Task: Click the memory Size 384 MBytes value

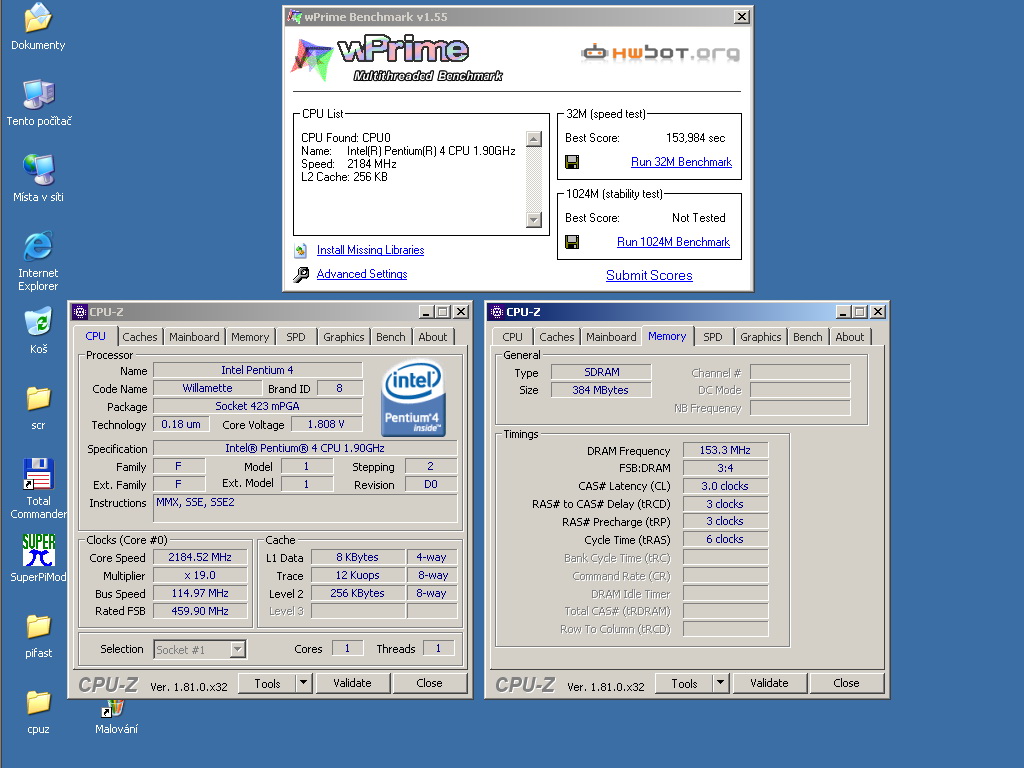Action: (601, 390)
